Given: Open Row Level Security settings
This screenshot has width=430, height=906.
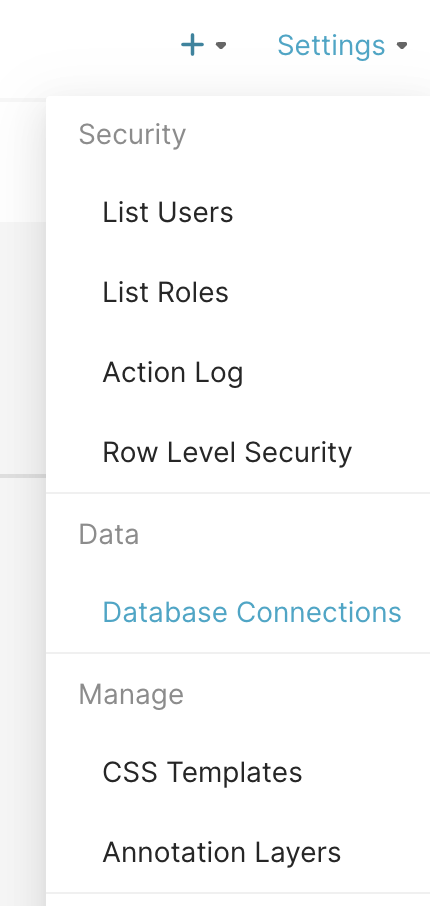Looking at the screenshot, I should pos(227,452).
